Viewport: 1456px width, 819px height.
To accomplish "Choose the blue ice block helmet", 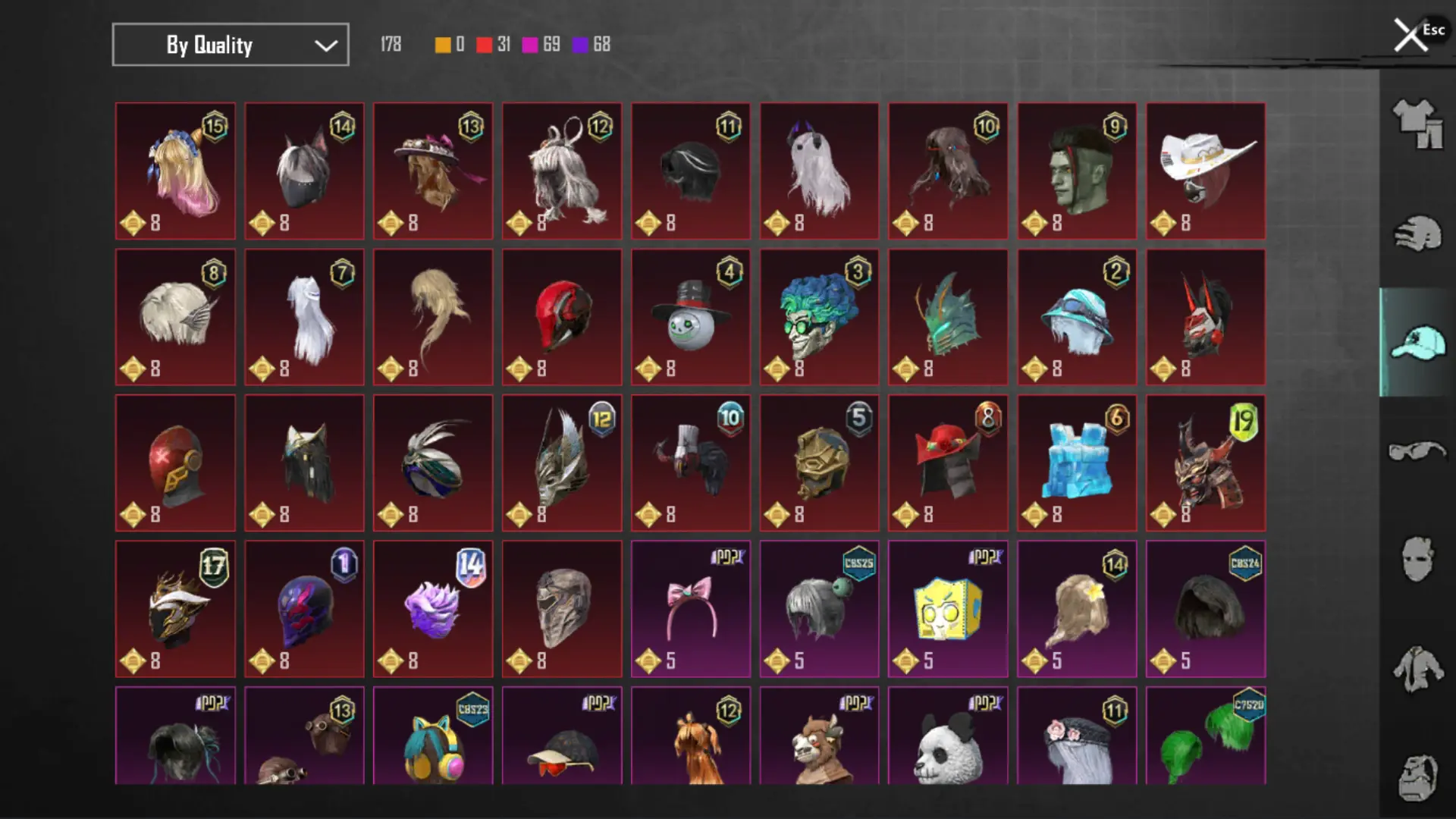I will point(1077,463).
